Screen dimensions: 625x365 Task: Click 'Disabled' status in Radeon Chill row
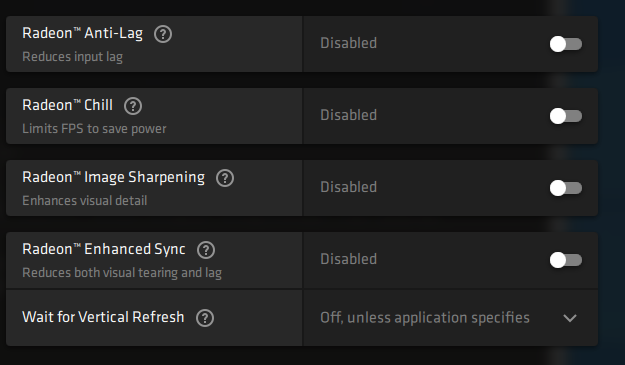point(348,115)
